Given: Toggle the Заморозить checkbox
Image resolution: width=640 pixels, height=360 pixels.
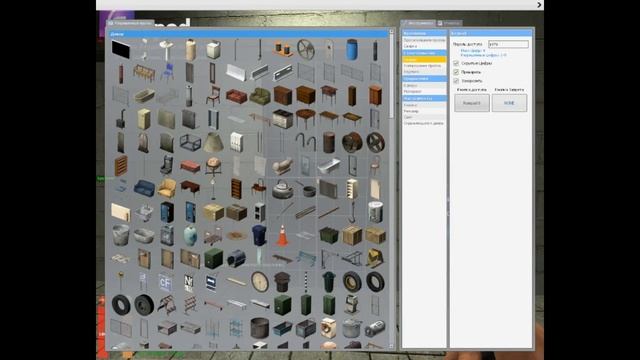Looking at the screenshot, I should (456, 80).
